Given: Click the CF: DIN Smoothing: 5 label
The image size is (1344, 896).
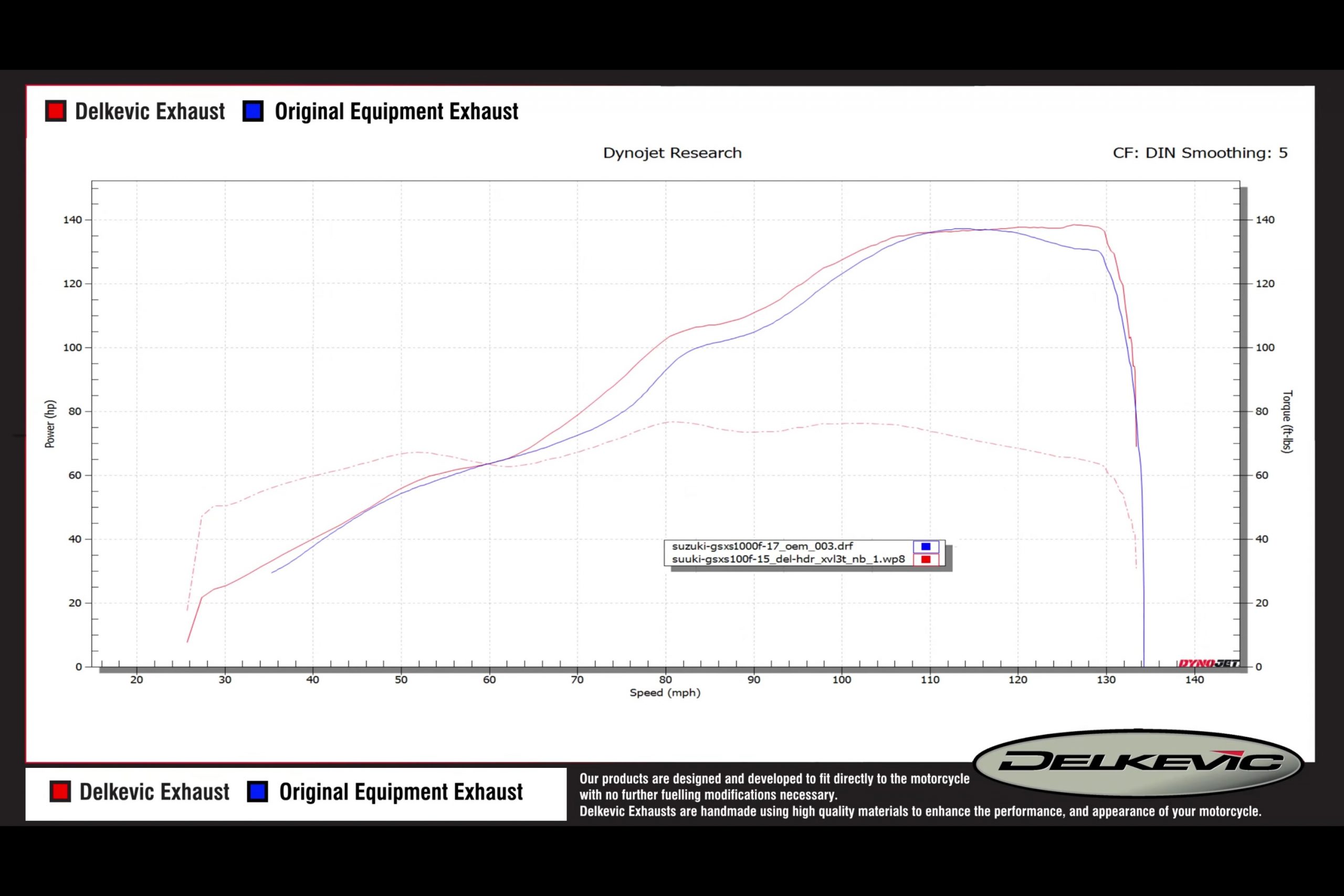Looking at the screenshot, I should tap(1200, 153).
